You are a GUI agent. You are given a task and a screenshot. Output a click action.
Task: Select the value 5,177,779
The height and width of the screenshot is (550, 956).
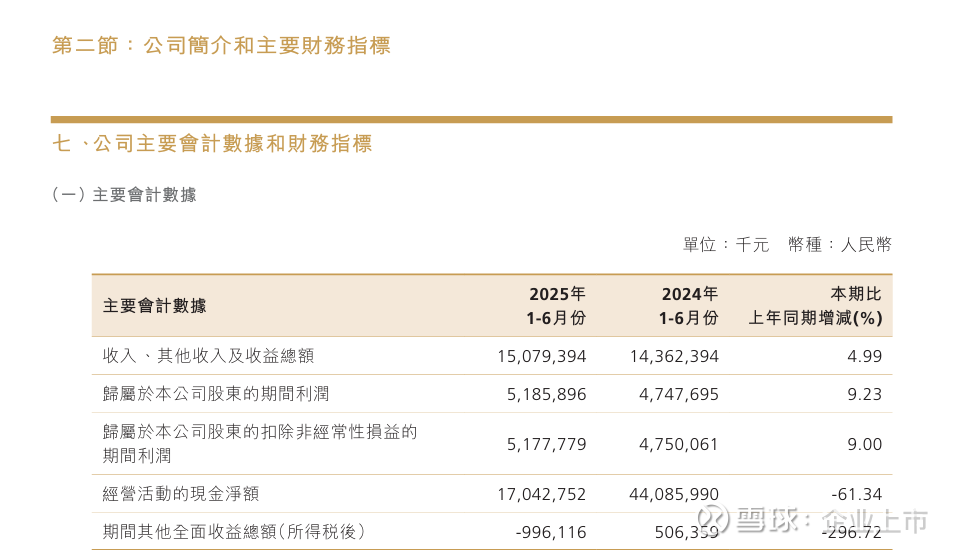[x=546, y=445]
